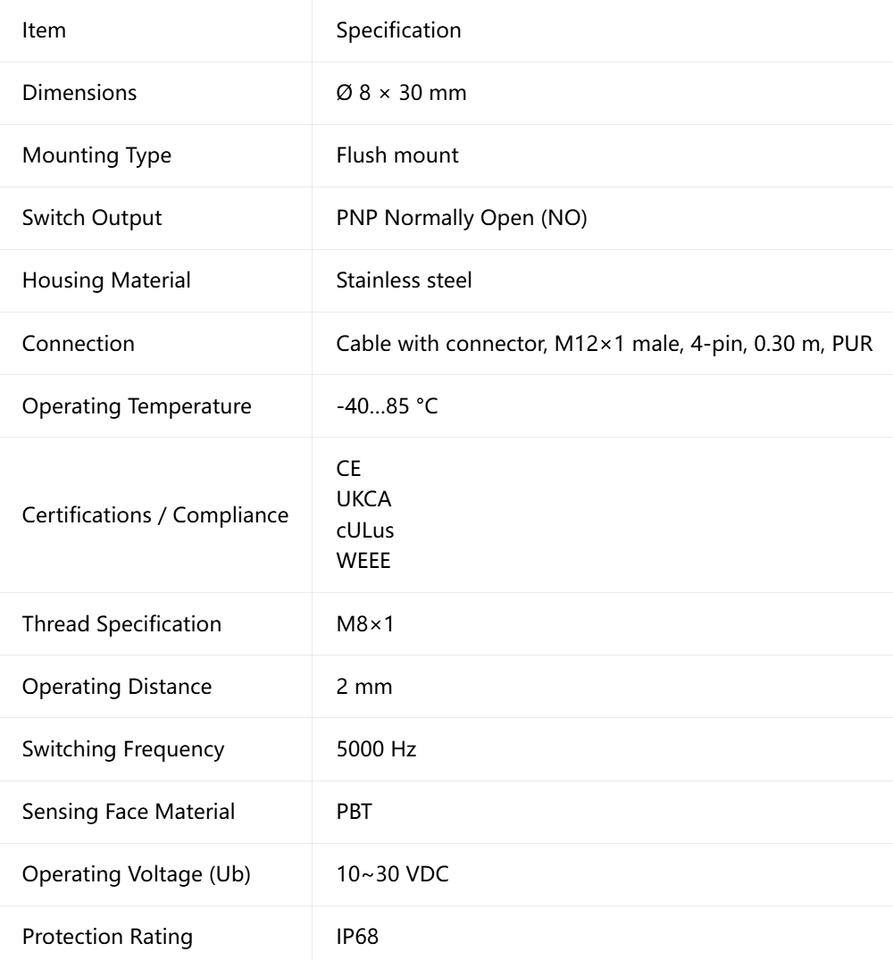893x960 pixels.
Task: Click the Operating Distance label
Action: click(117, 688)
